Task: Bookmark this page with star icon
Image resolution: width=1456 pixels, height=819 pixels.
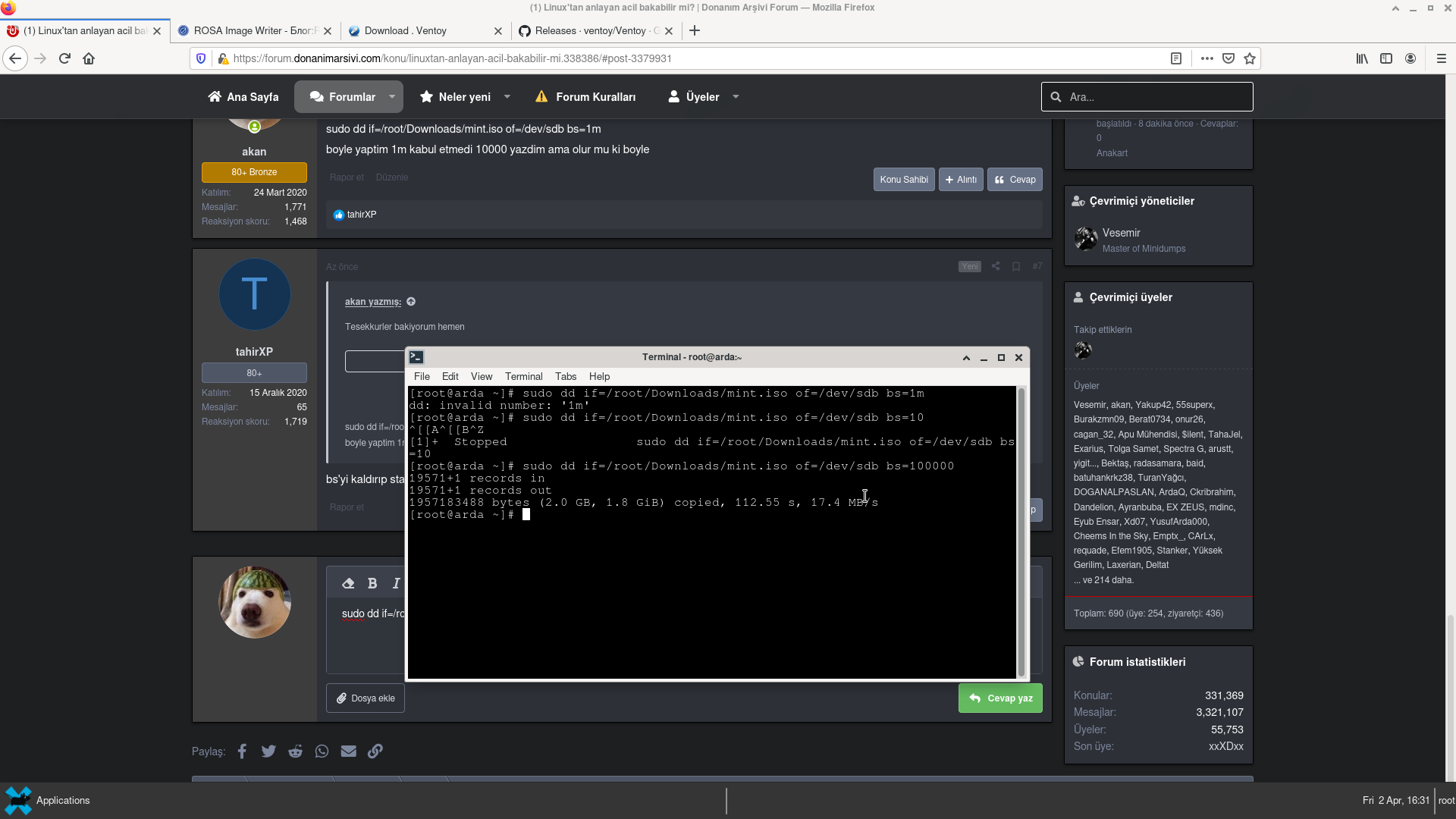Action: click(1250, 58)
